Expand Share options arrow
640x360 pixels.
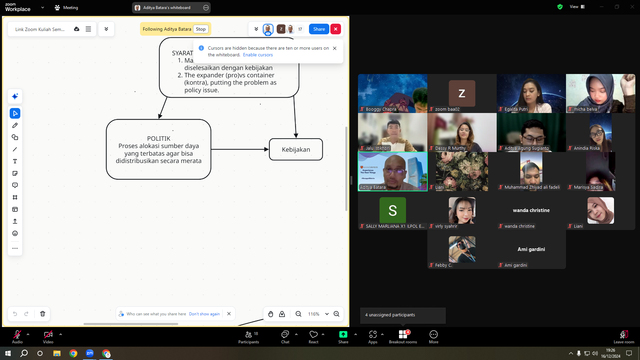pos(355,334)
